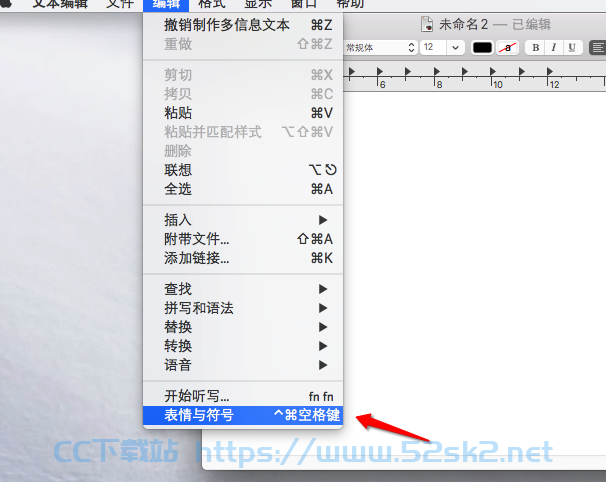Open the text background color swatch
Screen dimensions: 606x482
coord(507,48)
